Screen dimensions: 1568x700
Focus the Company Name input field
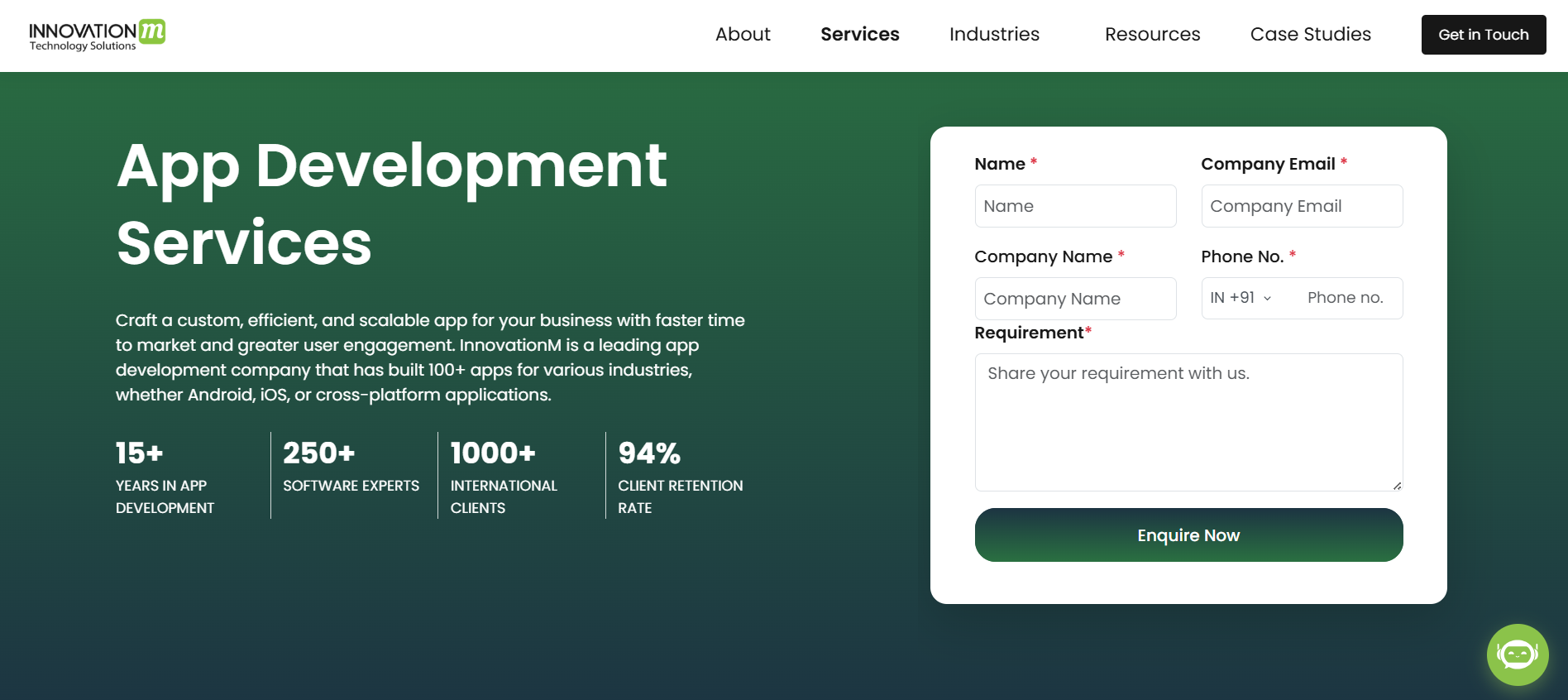pyautogui.click(x=1075, y=299)
